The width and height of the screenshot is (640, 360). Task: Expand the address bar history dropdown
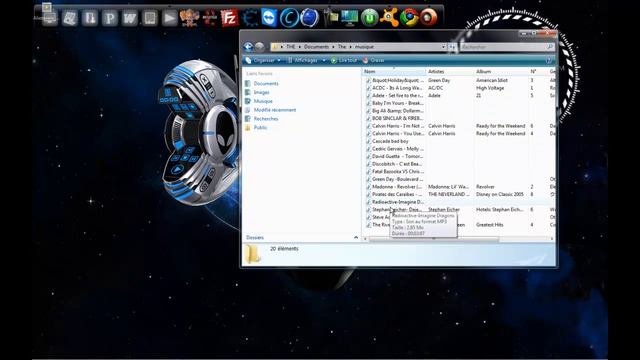tap(443, 47)
